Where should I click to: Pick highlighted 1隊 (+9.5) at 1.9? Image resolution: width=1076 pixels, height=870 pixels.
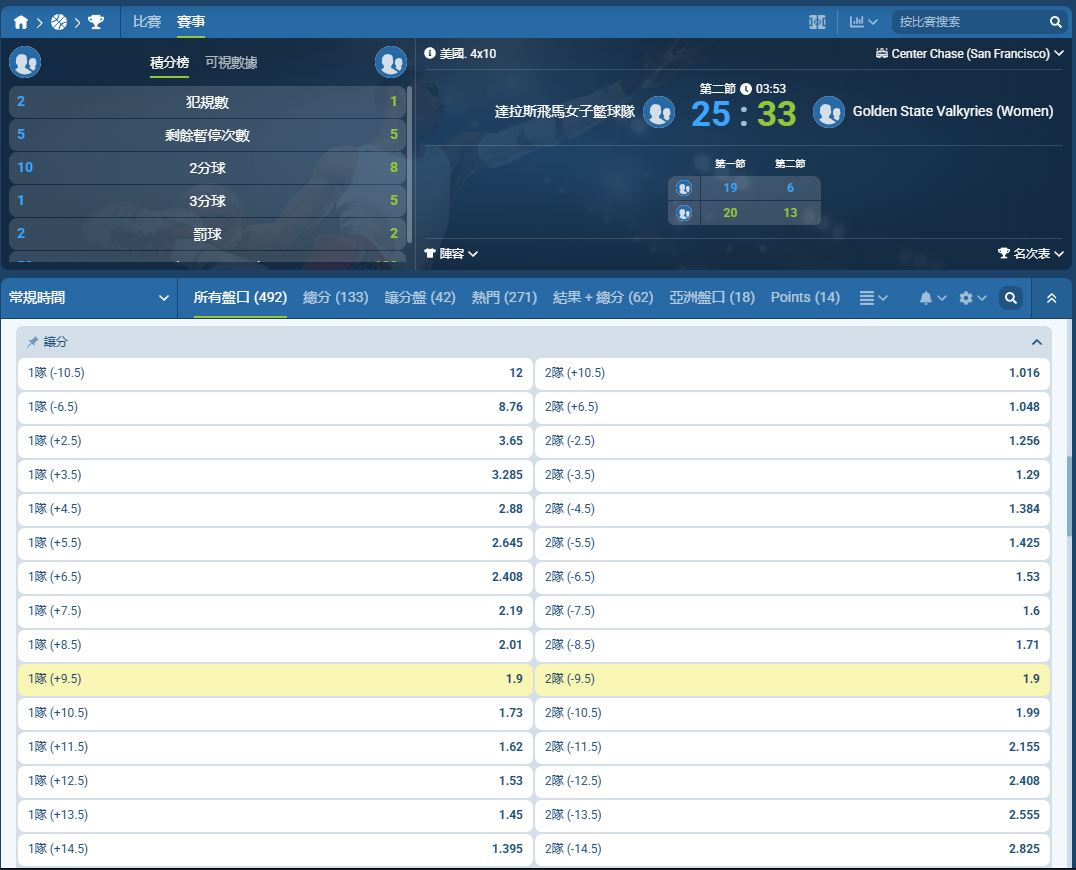pos(275,679)
